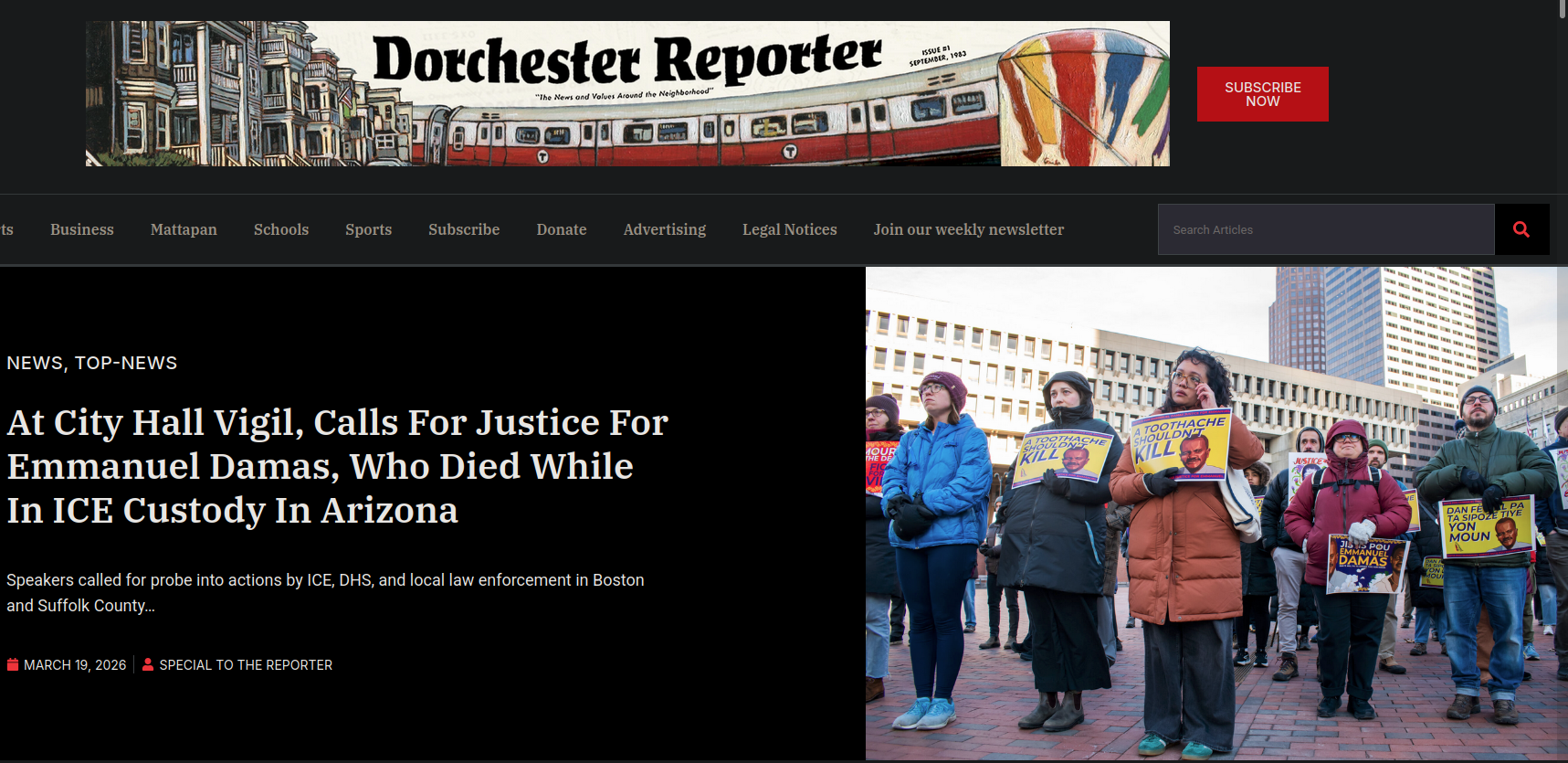This screenshot has width=1568, height=763.
Task: Open the Donate page
Action: pyautogui.click(x=562, y=230)
